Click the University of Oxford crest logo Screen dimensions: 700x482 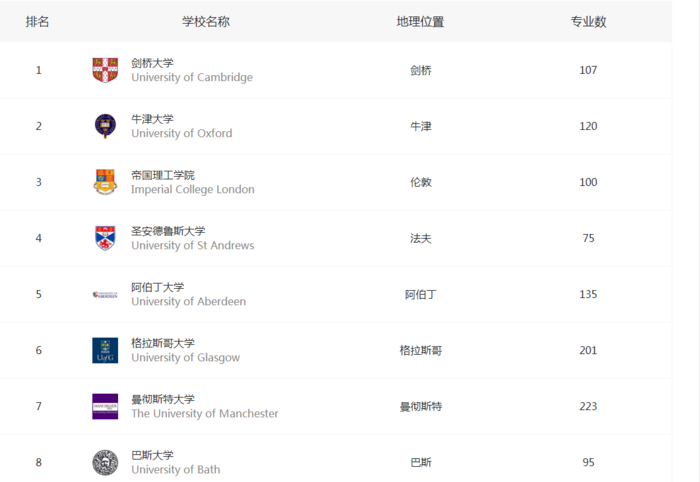point(105,126)
